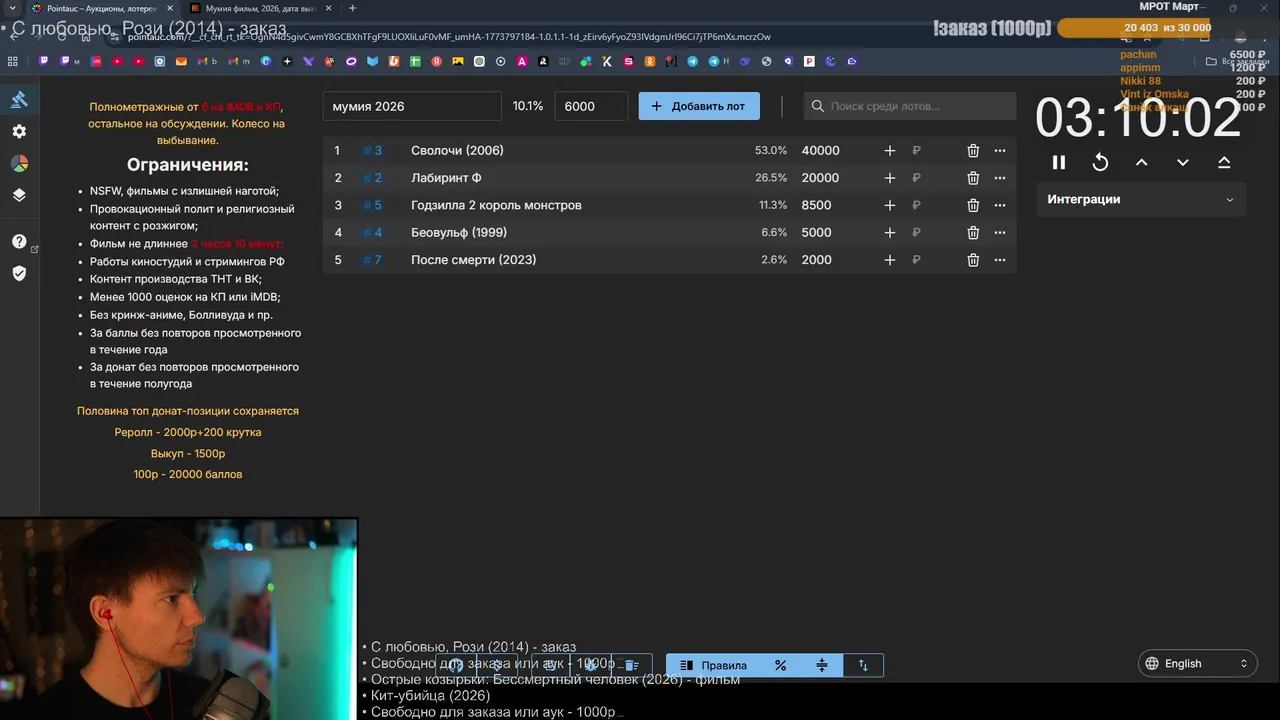Add amount to Лабиринт Ф lot
Viewport: 1280px width, 720px height.
click(x=890, y=178)
